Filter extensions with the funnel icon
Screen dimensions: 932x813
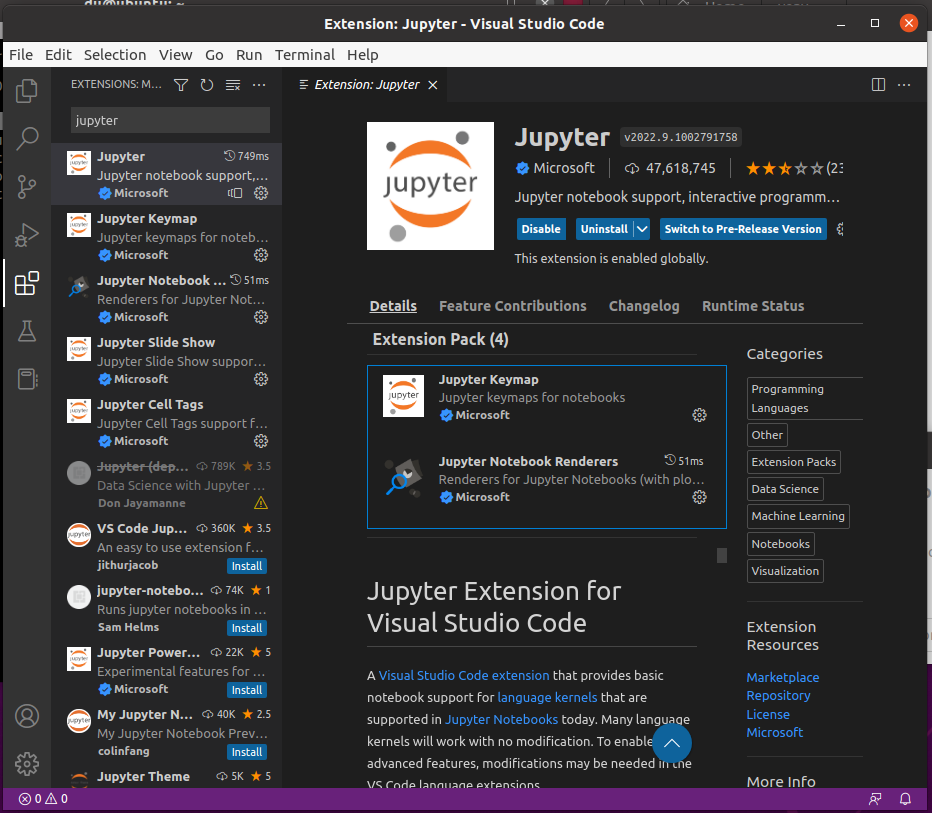(181, 85)
